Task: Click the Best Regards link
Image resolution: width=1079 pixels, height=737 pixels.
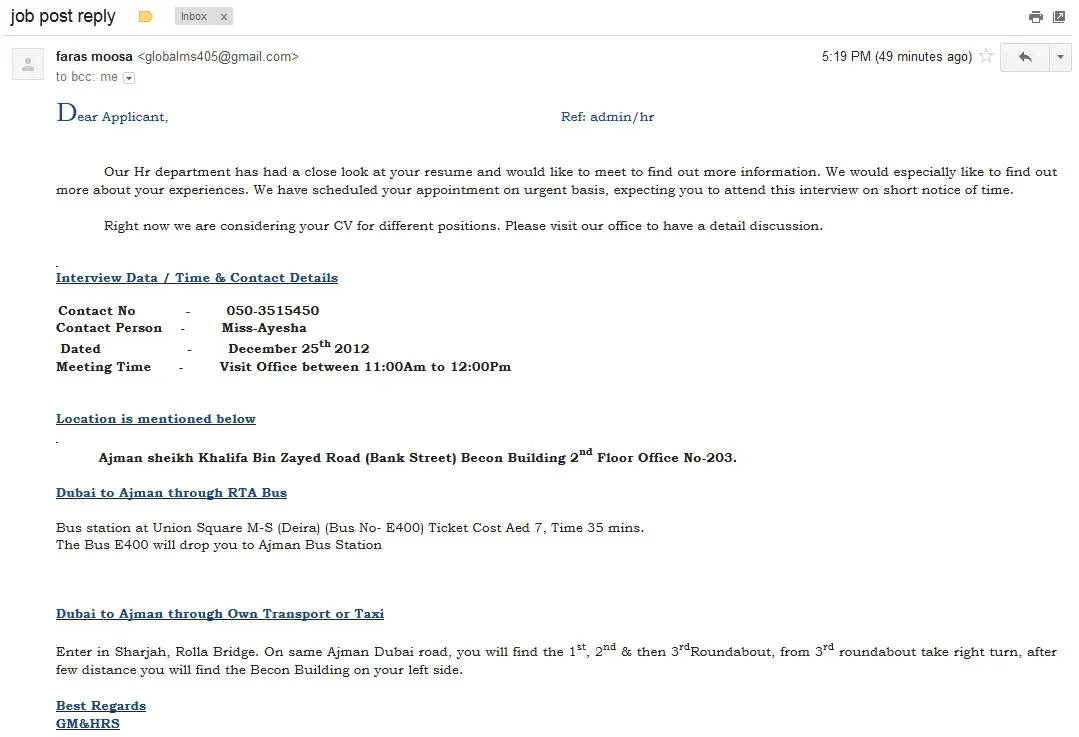Action: tap(101, 705)
